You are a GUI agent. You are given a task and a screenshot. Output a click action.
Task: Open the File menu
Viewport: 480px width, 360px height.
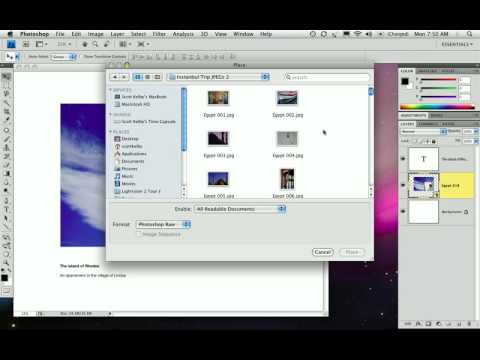point(60,34)
